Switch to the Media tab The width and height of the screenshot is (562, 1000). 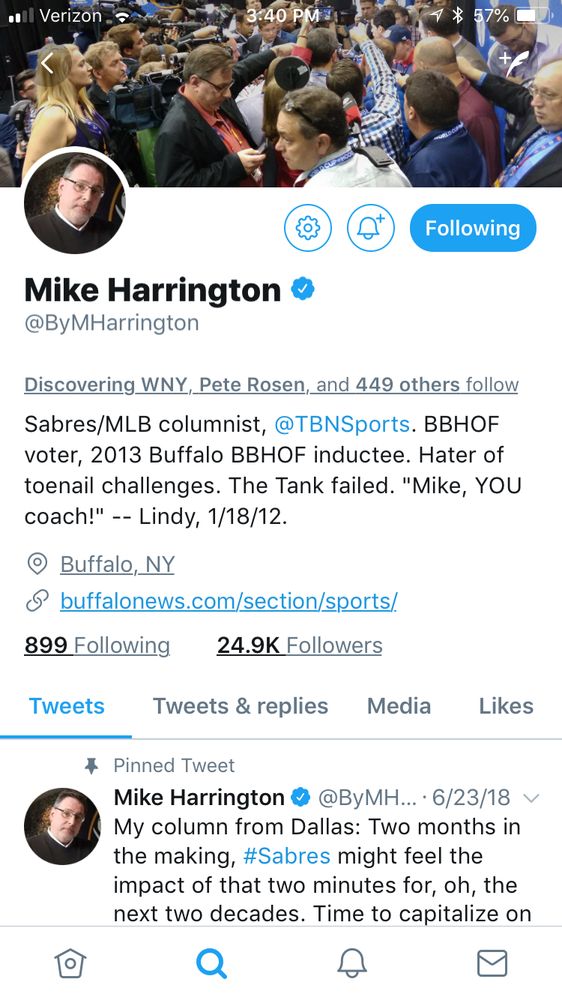pyautogui.click(x=399, y=706)
